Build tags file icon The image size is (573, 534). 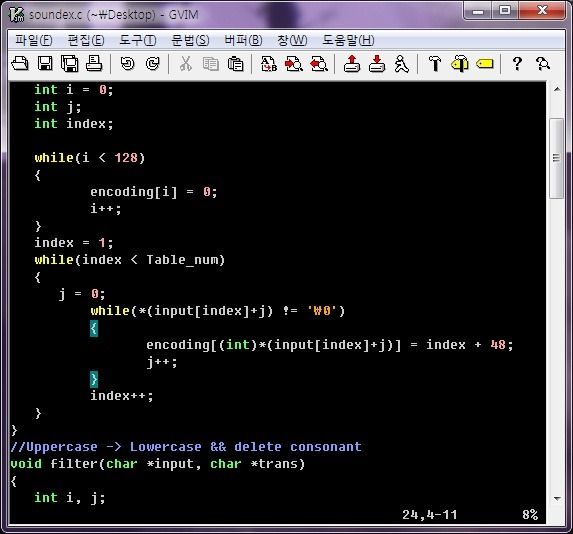pyautogui.click(x=460, y=64)
